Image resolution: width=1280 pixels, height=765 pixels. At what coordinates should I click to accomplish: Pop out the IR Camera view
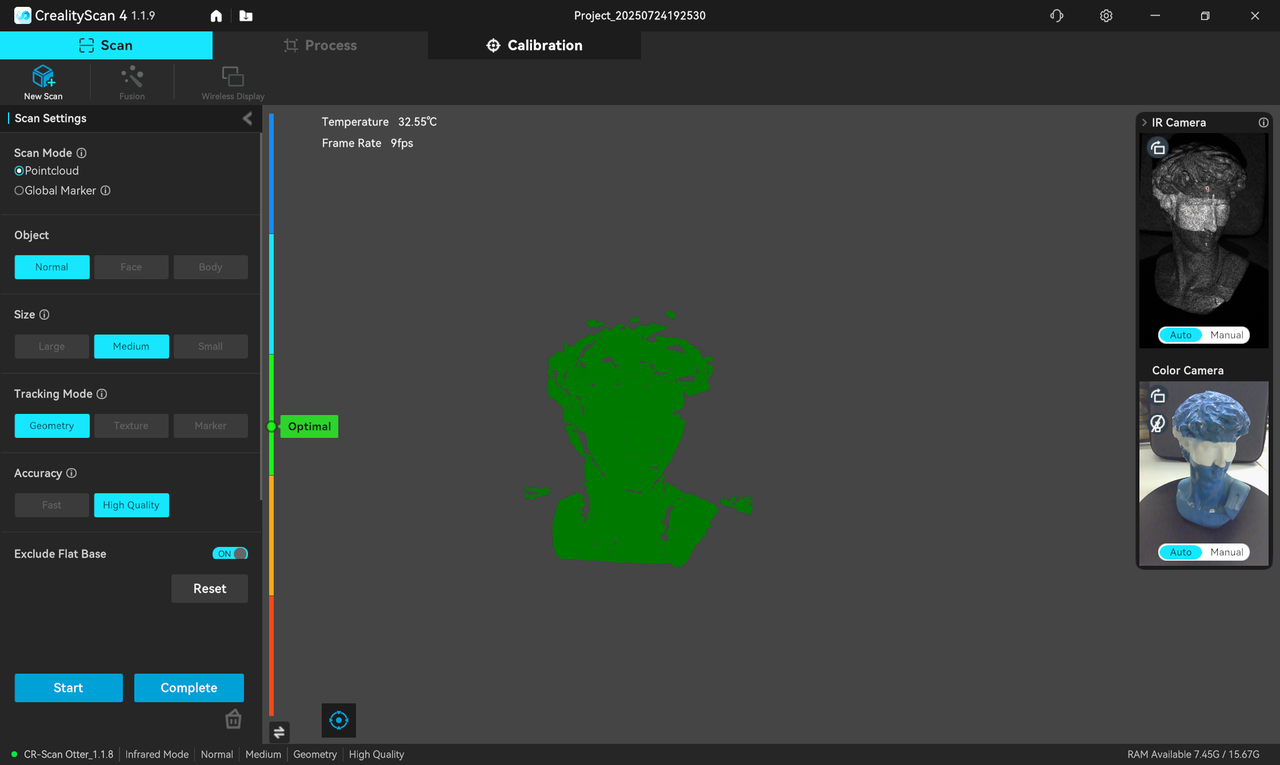(x=1158, y=148)
